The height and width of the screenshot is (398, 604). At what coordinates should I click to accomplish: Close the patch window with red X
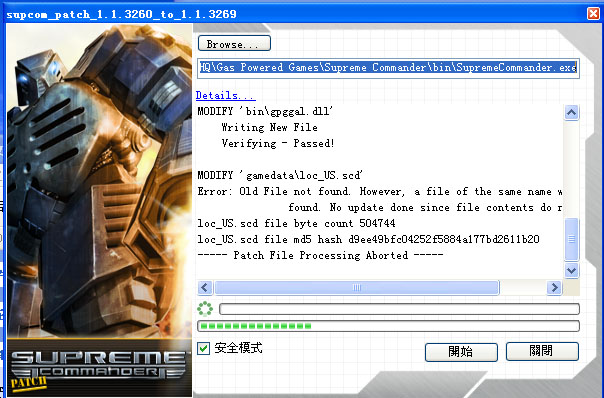tap(593, 13)
